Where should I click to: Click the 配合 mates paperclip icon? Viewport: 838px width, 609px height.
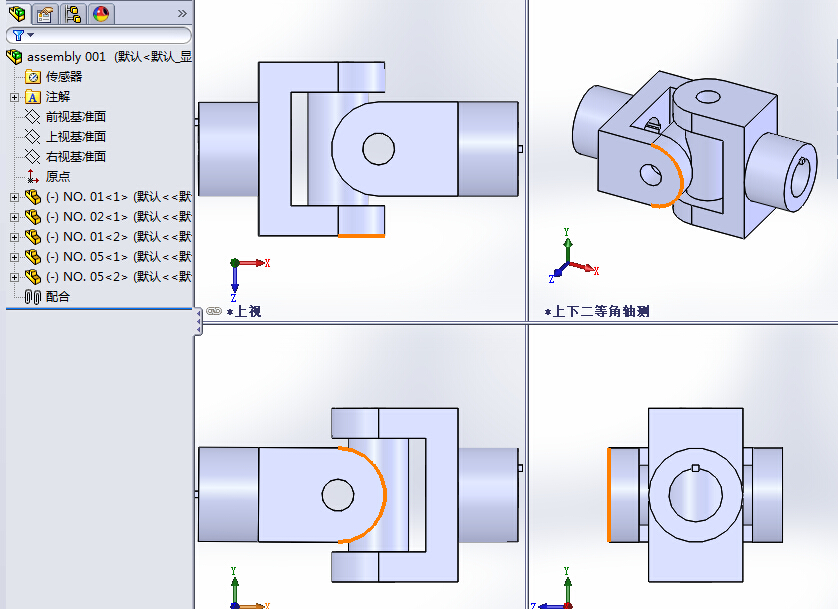pos(33,297)
